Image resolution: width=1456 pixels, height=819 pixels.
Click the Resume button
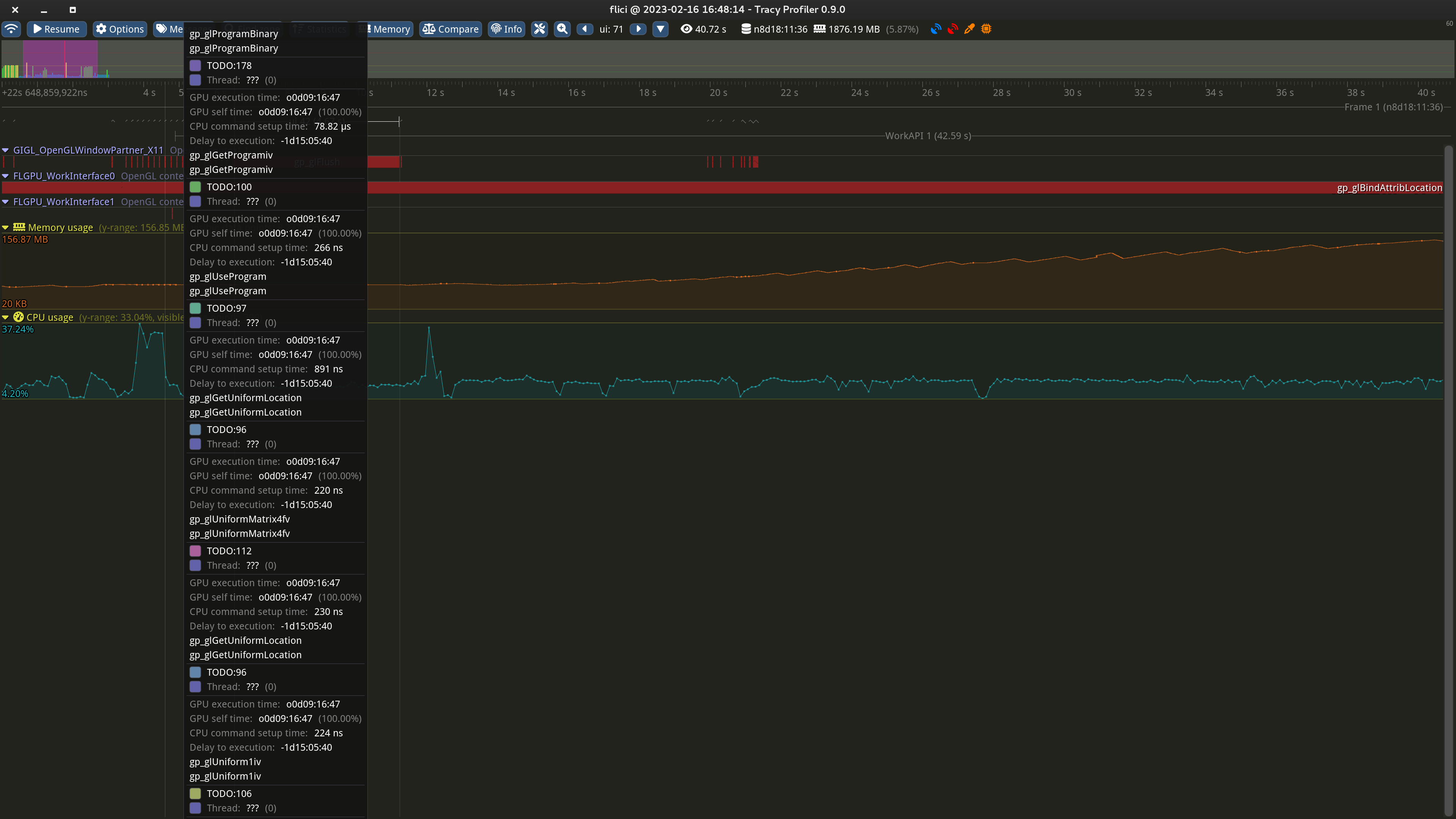(56, 29)
